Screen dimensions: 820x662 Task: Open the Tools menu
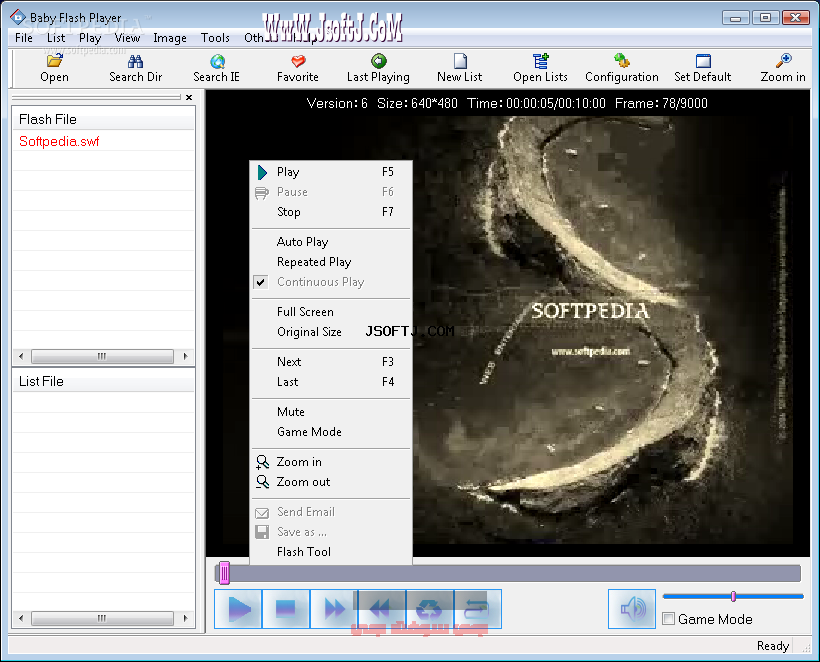215,38
